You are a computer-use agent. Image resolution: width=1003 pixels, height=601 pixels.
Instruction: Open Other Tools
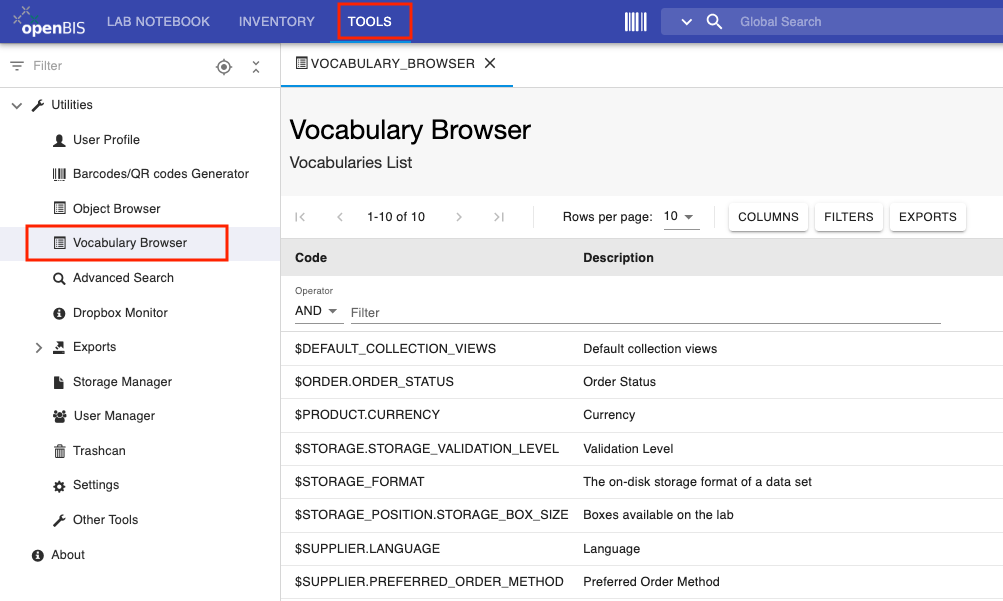(x=106, y=520)
